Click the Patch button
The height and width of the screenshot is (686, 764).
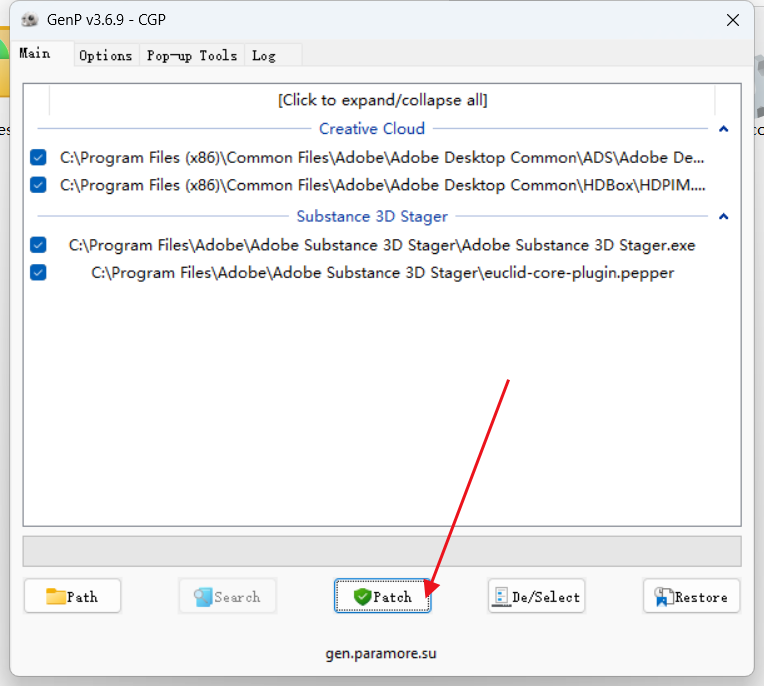[x=382, y=596]
